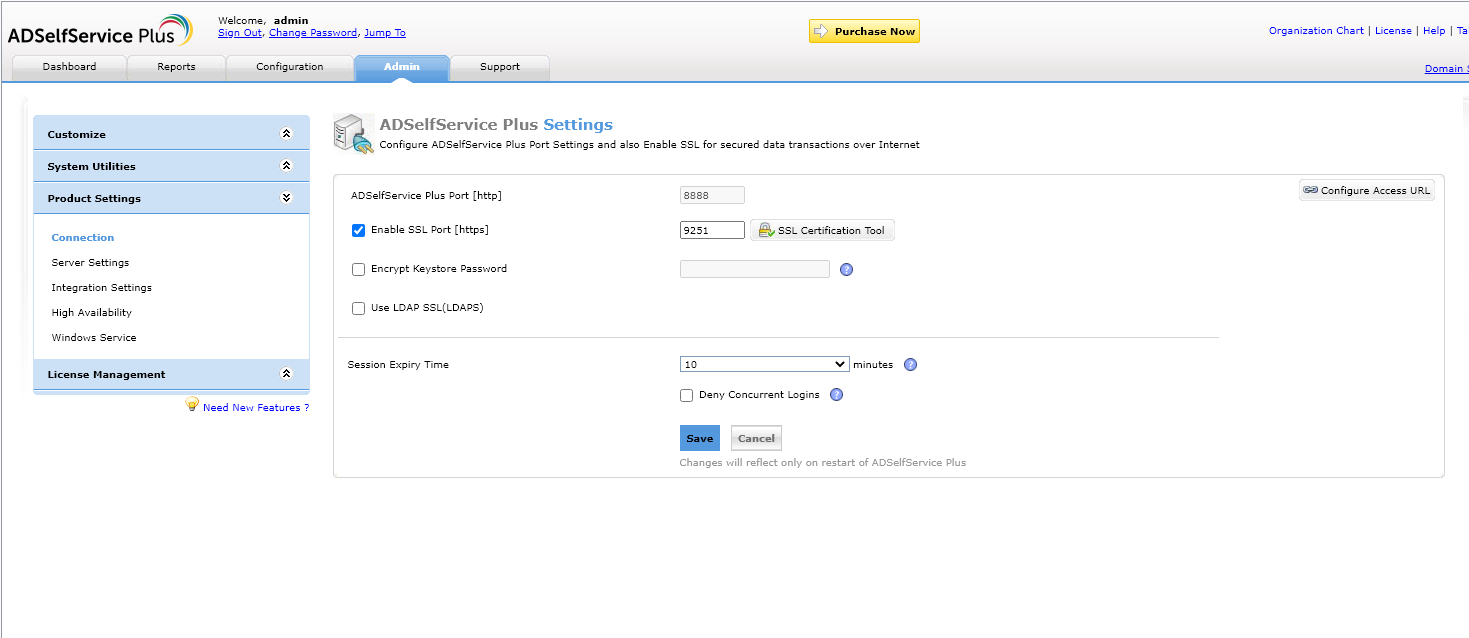Click the help icon beside Session Expiry Time

[910, 365]
